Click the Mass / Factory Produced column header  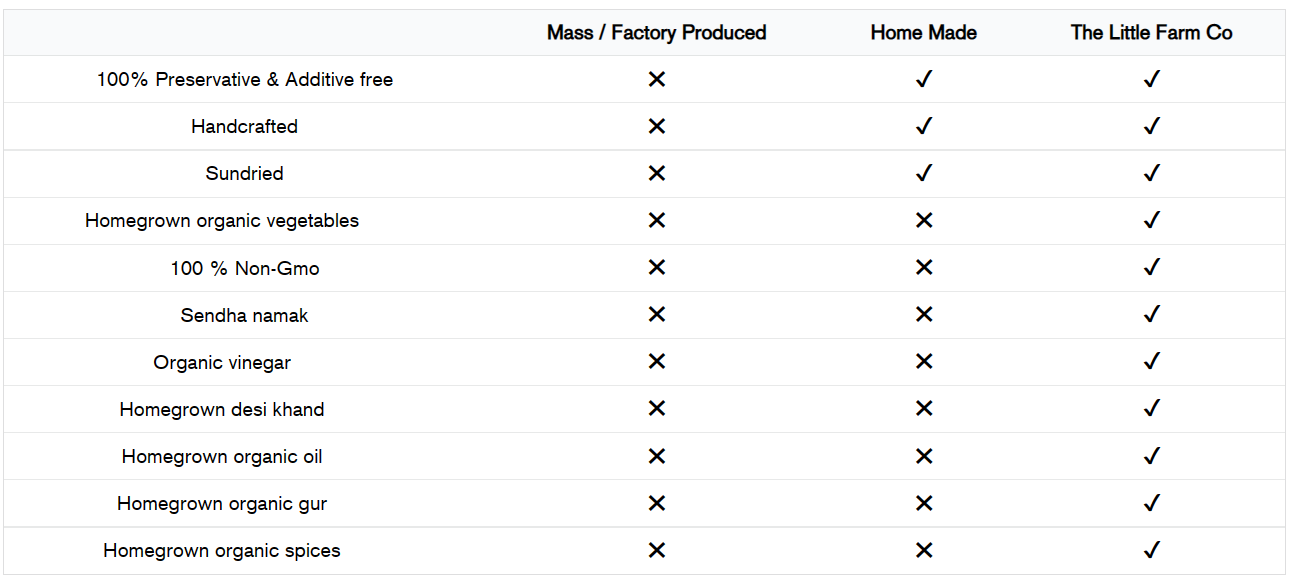[656, 33]
